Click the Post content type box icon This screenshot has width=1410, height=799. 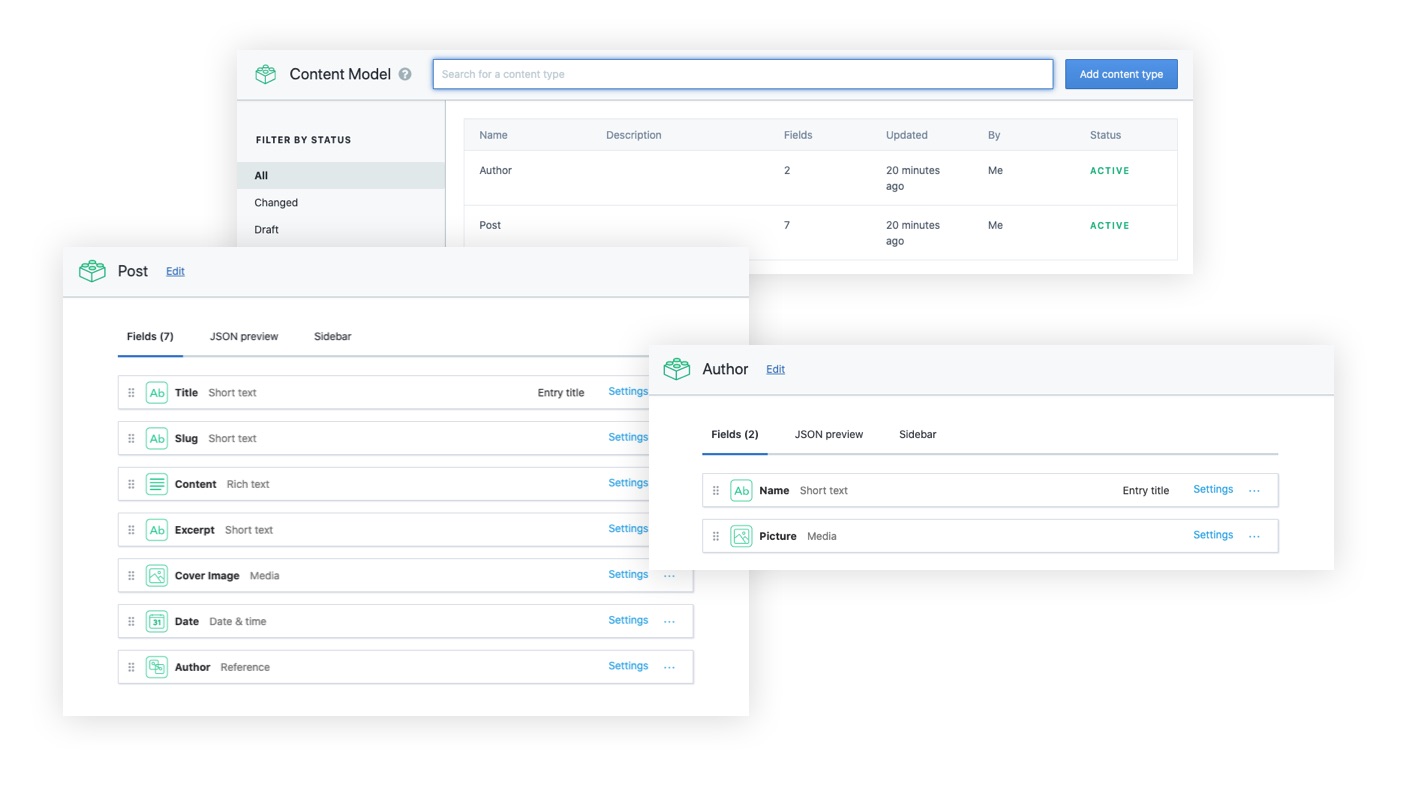(x=92, y=271)
